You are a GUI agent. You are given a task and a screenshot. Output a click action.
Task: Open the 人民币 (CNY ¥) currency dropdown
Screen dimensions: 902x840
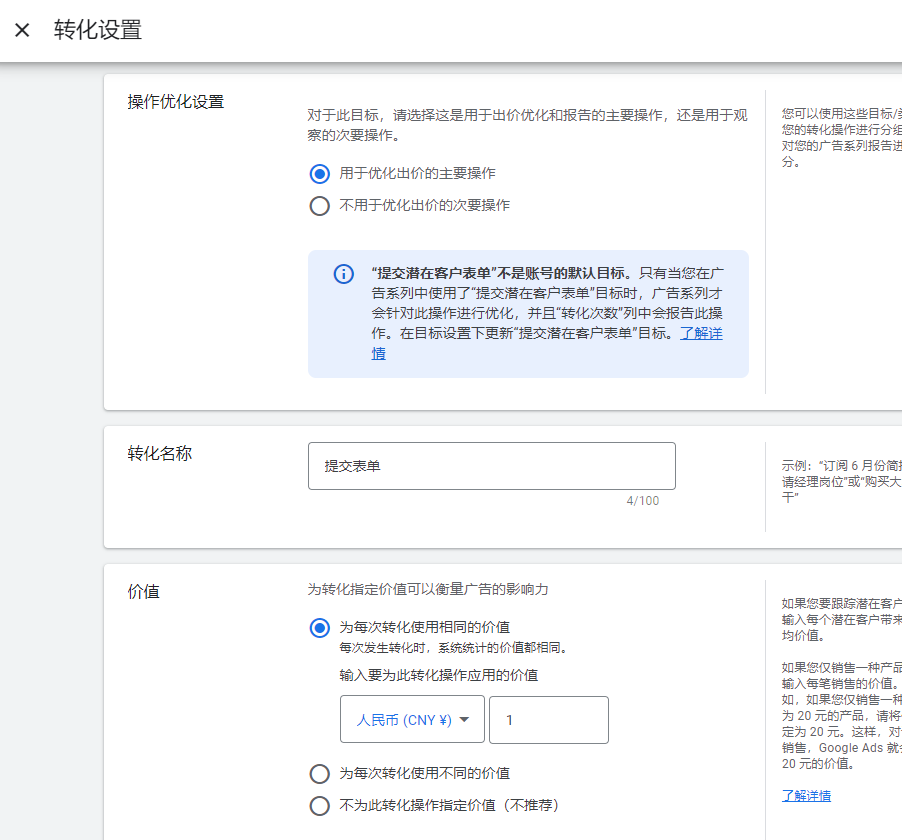coord(412,720)
